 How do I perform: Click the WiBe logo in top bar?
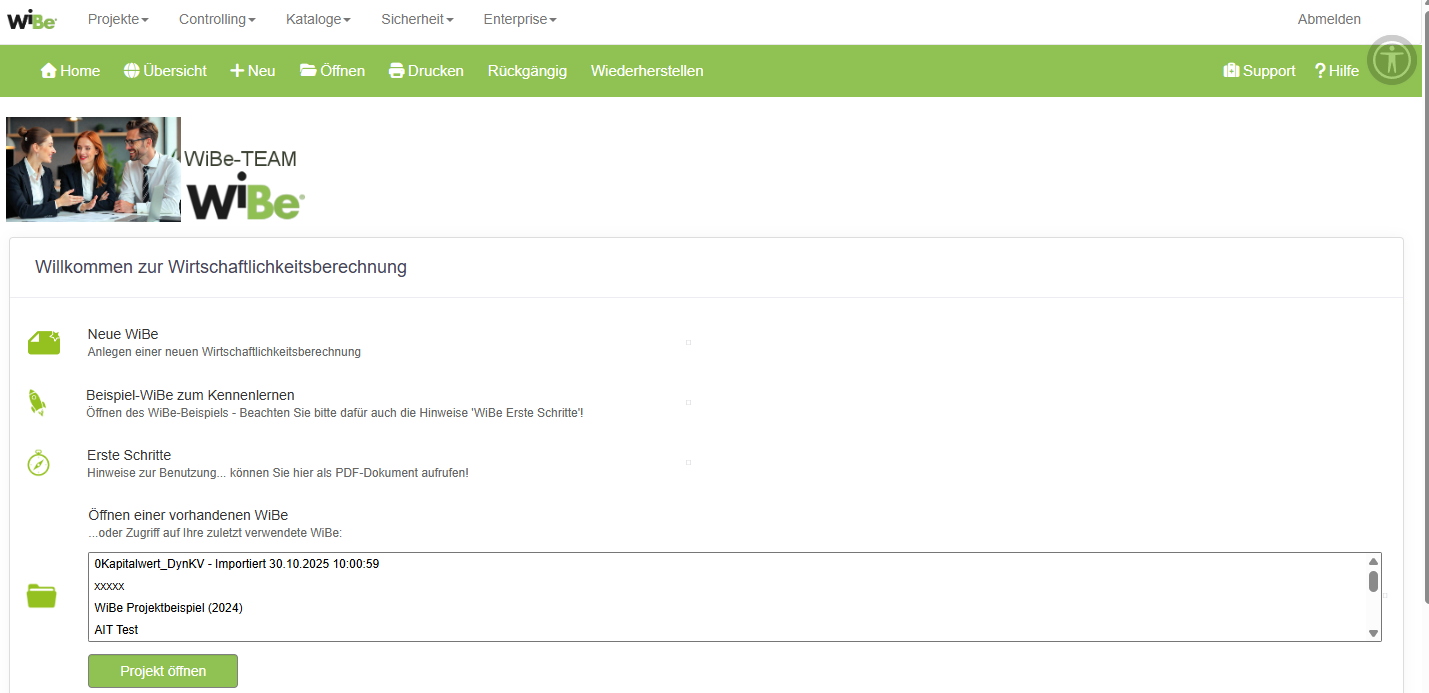pos(32,20)
